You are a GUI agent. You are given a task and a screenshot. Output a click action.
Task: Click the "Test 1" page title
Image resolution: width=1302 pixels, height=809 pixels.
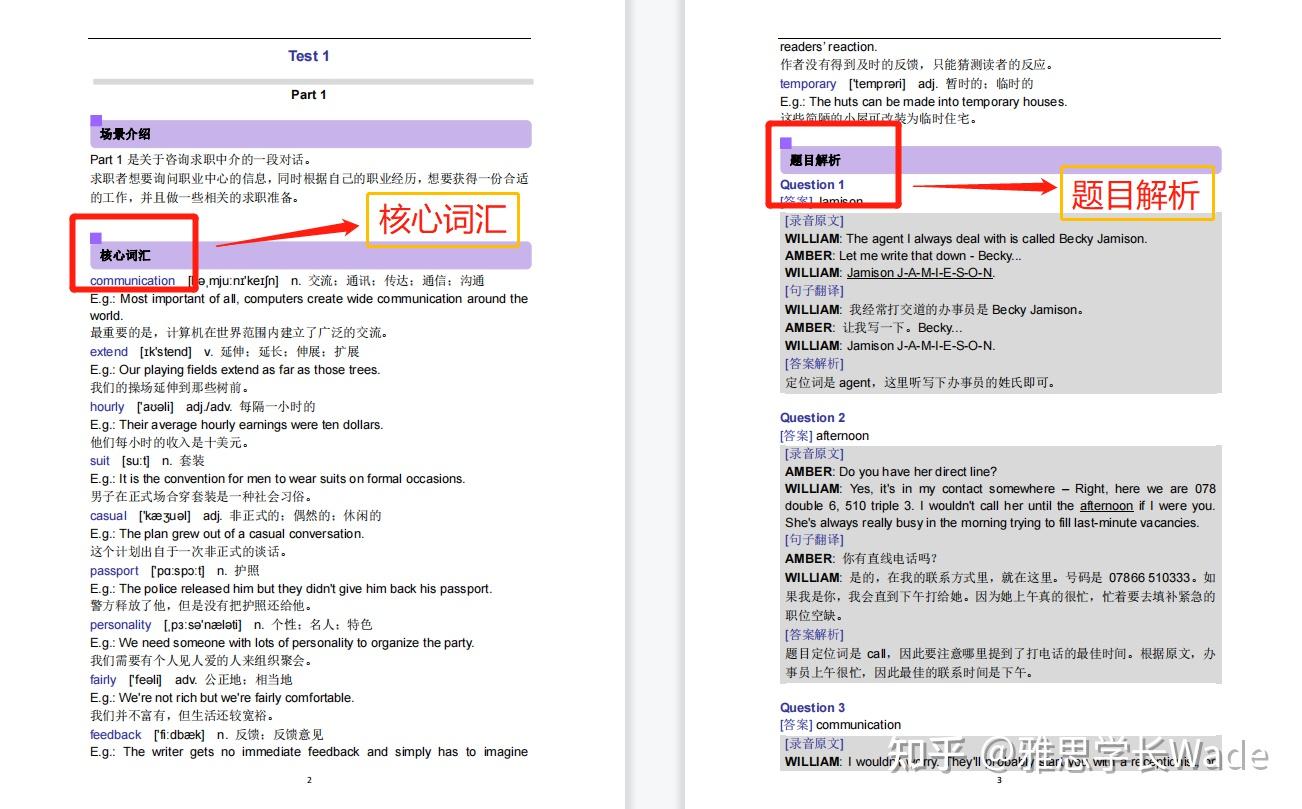tap(309, 56)
